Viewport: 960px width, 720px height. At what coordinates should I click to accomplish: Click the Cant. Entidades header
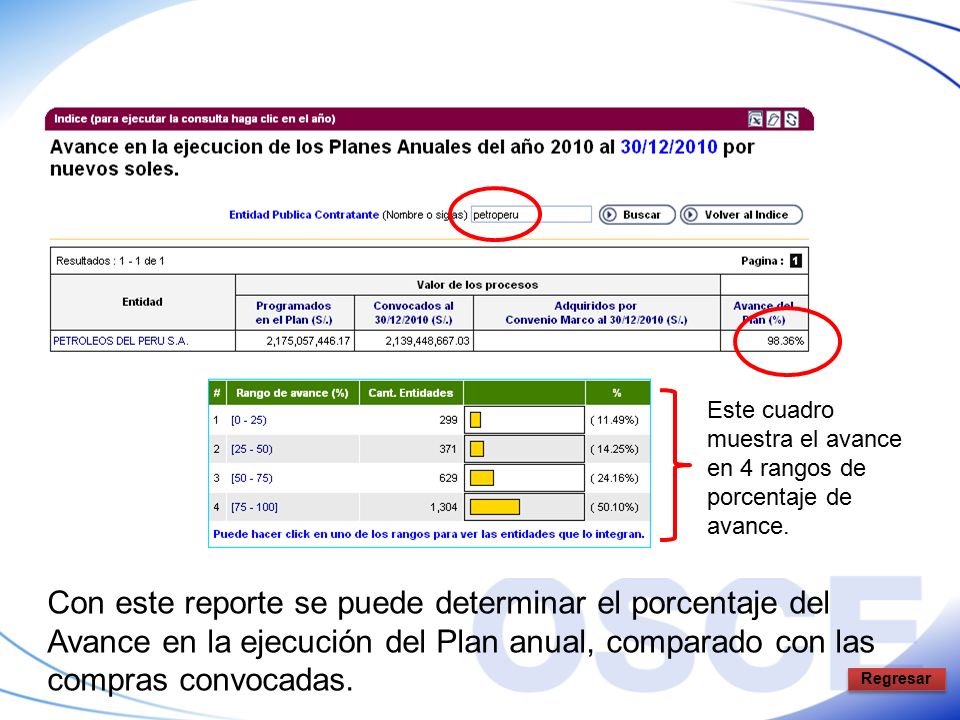click(411, 393)
